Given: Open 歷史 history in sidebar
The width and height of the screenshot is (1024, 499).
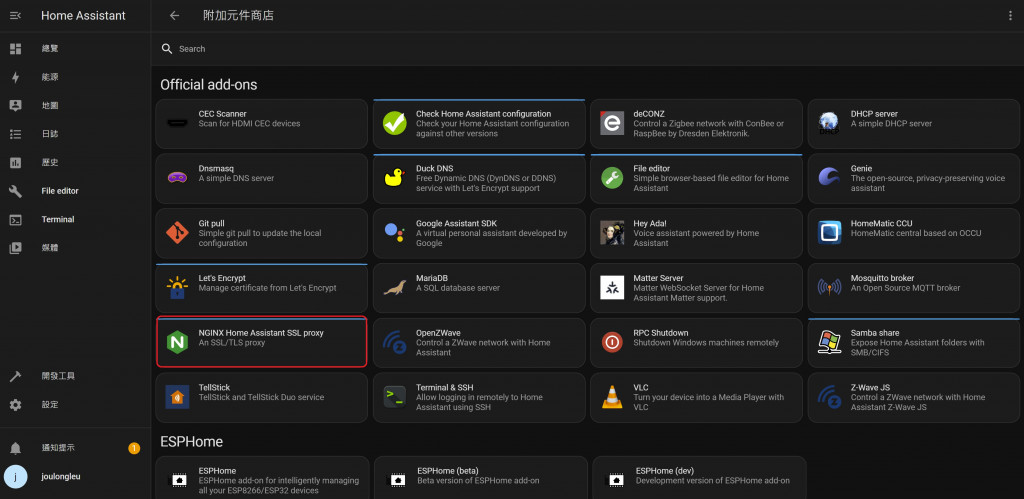Looking at the screenshot, I should [x=75, y=163].
